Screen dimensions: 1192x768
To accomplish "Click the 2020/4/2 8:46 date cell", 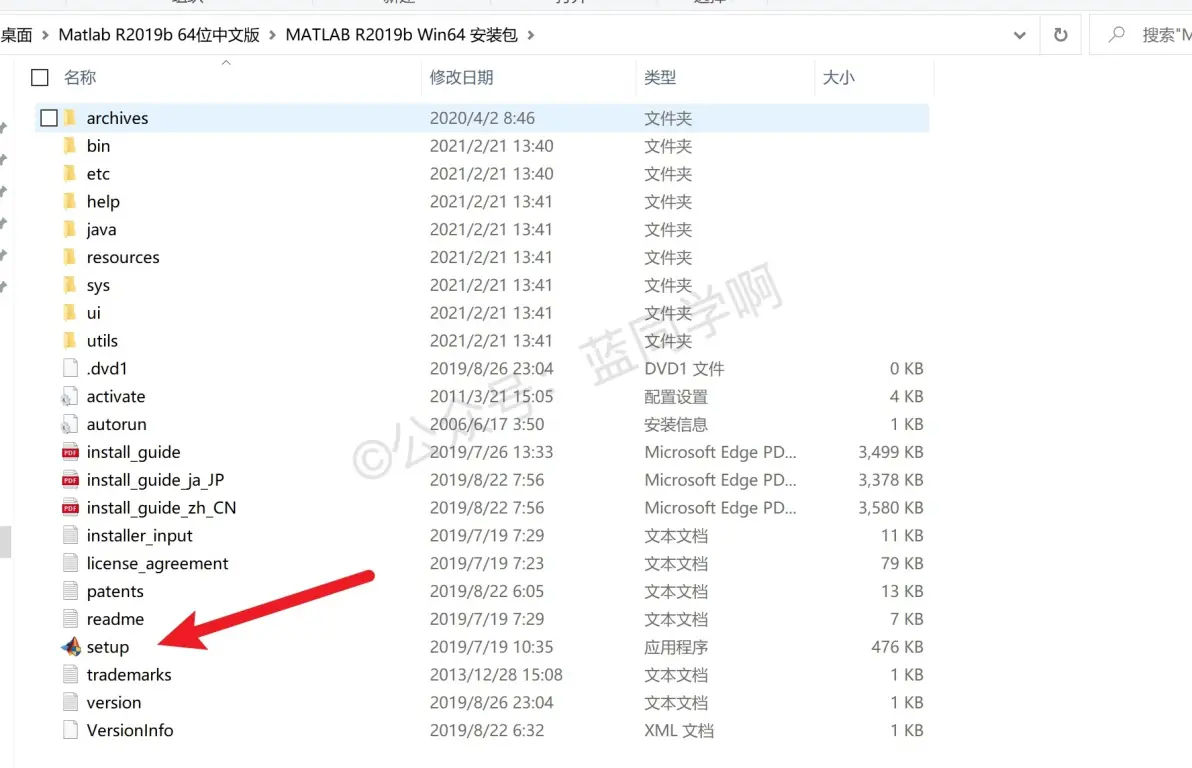I will point(482,118).
